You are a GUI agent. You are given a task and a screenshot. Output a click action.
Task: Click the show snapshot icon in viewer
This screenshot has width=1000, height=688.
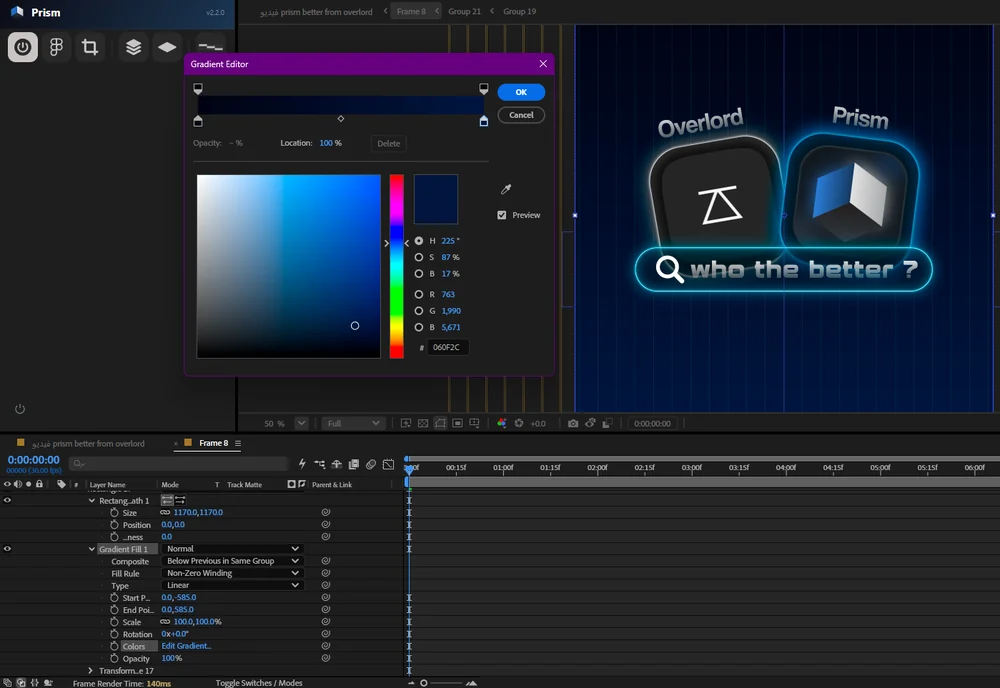pos(591,423)
